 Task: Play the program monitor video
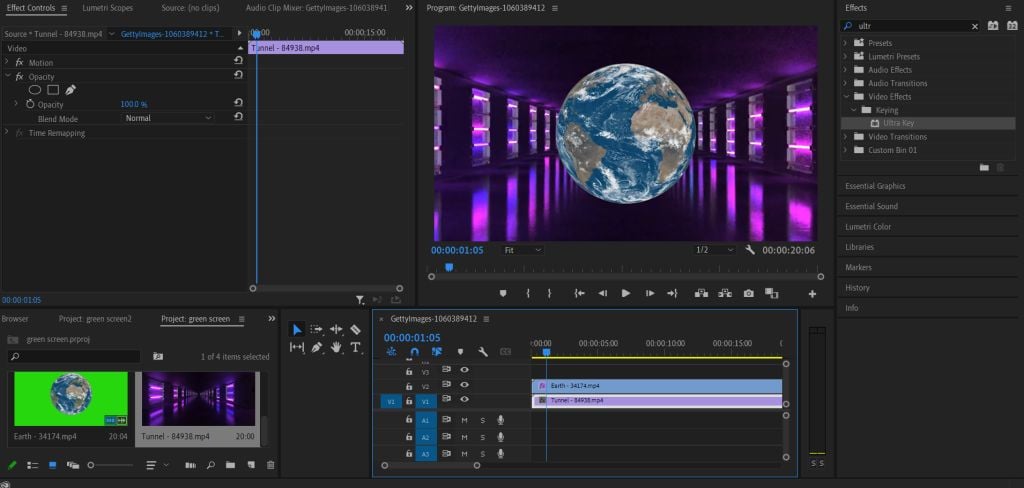[626, 293]
